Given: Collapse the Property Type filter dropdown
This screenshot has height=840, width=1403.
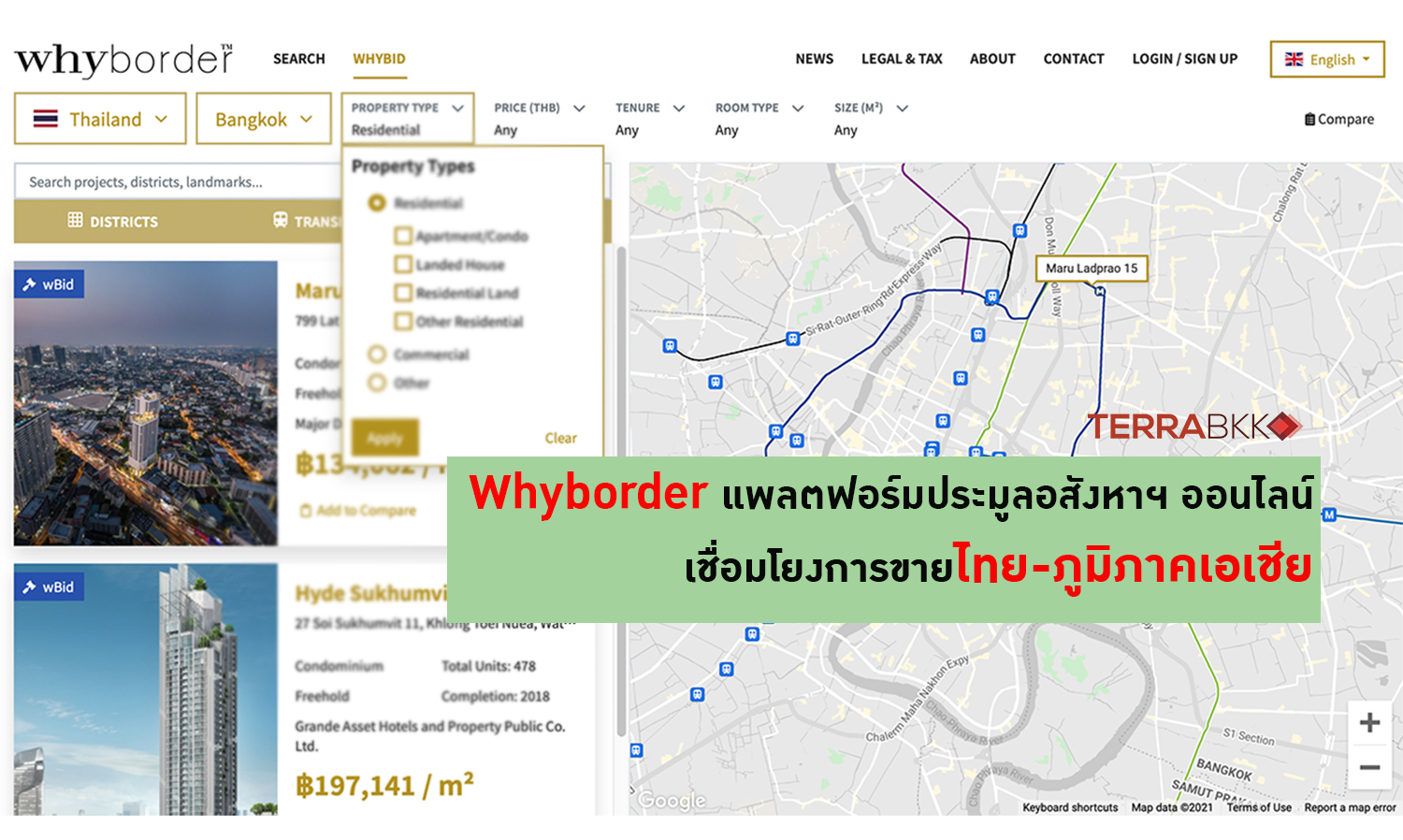Looking at the screenshot, I should tap(408, 119).
